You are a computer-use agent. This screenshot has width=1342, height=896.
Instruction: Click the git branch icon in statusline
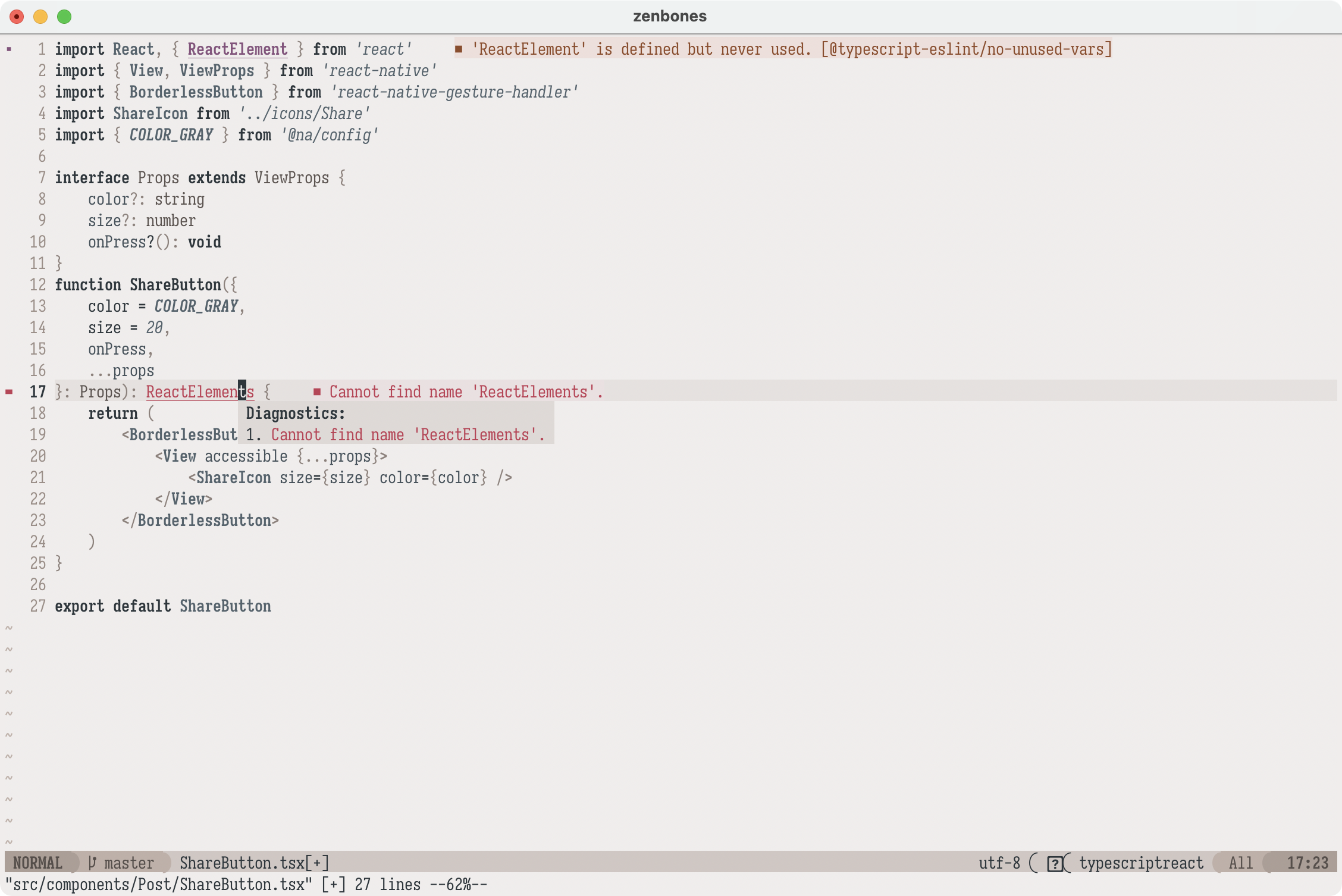(x=92, y=863)
